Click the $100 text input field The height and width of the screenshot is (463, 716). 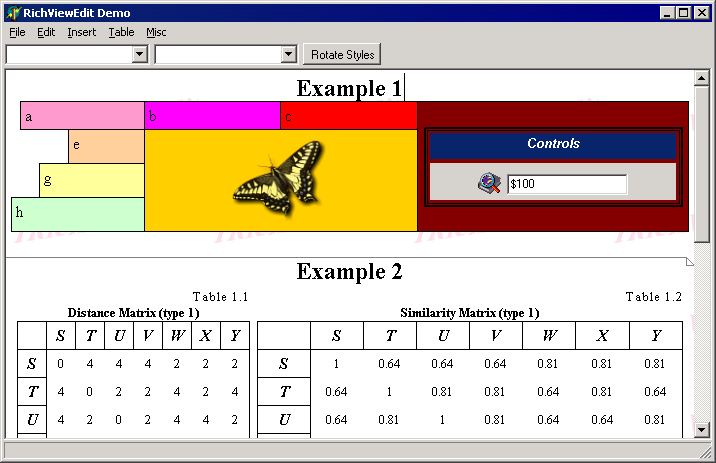(x=566, y=184)
